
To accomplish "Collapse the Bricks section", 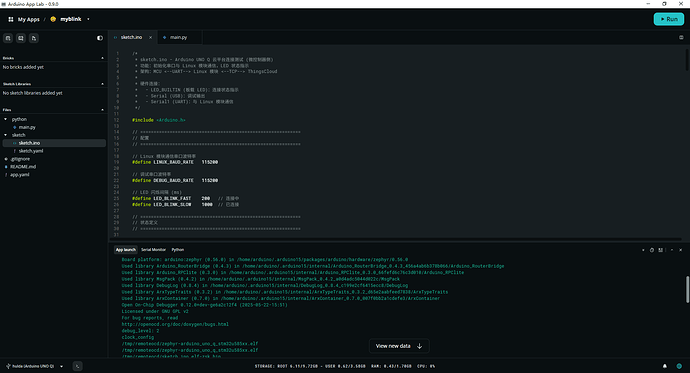I will tap(103, 58).
